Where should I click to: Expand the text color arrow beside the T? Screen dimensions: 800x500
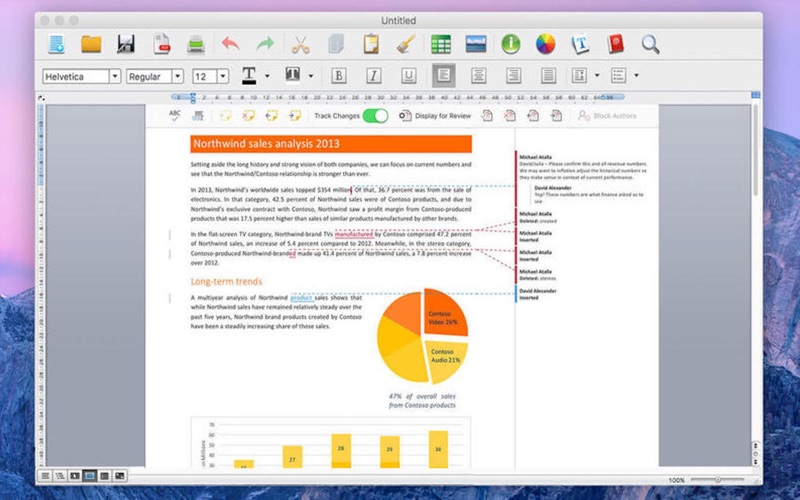[x=267, y=77]
